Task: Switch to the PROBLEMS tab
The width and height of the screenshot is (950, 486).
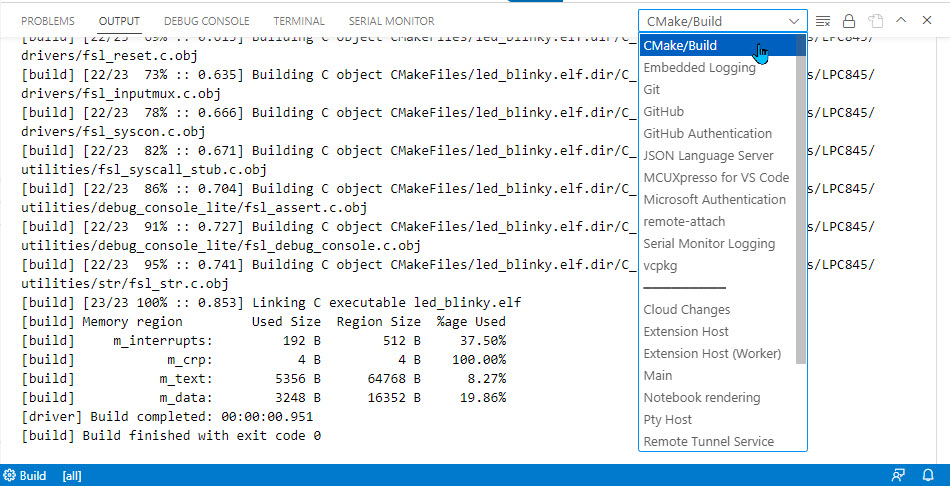Action: click(48, 21)
